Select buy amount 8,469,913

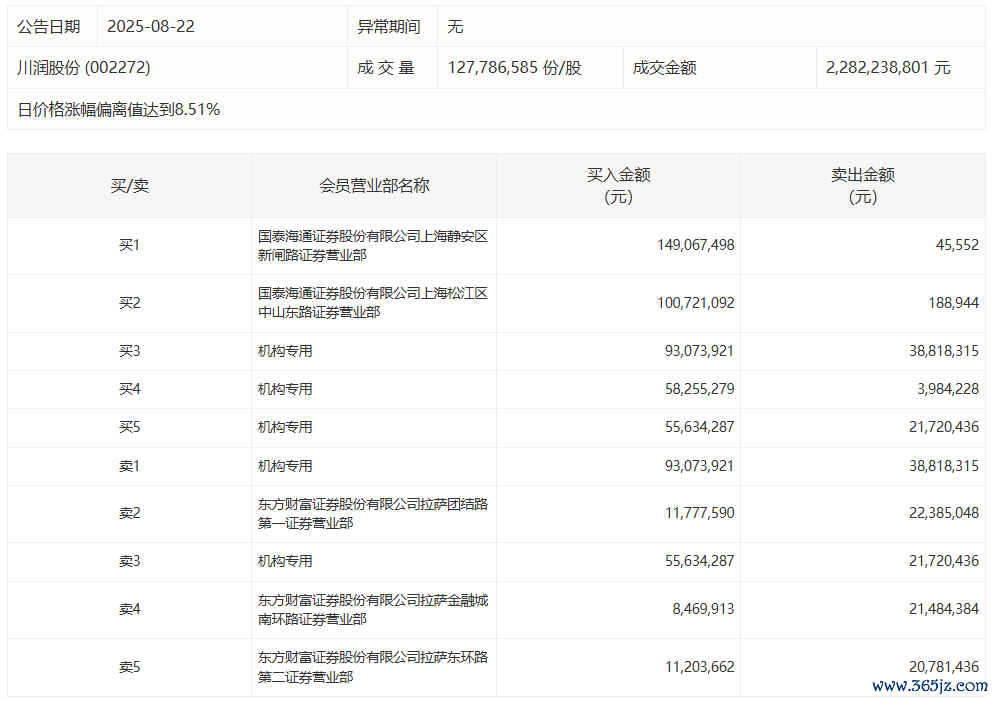703,609
